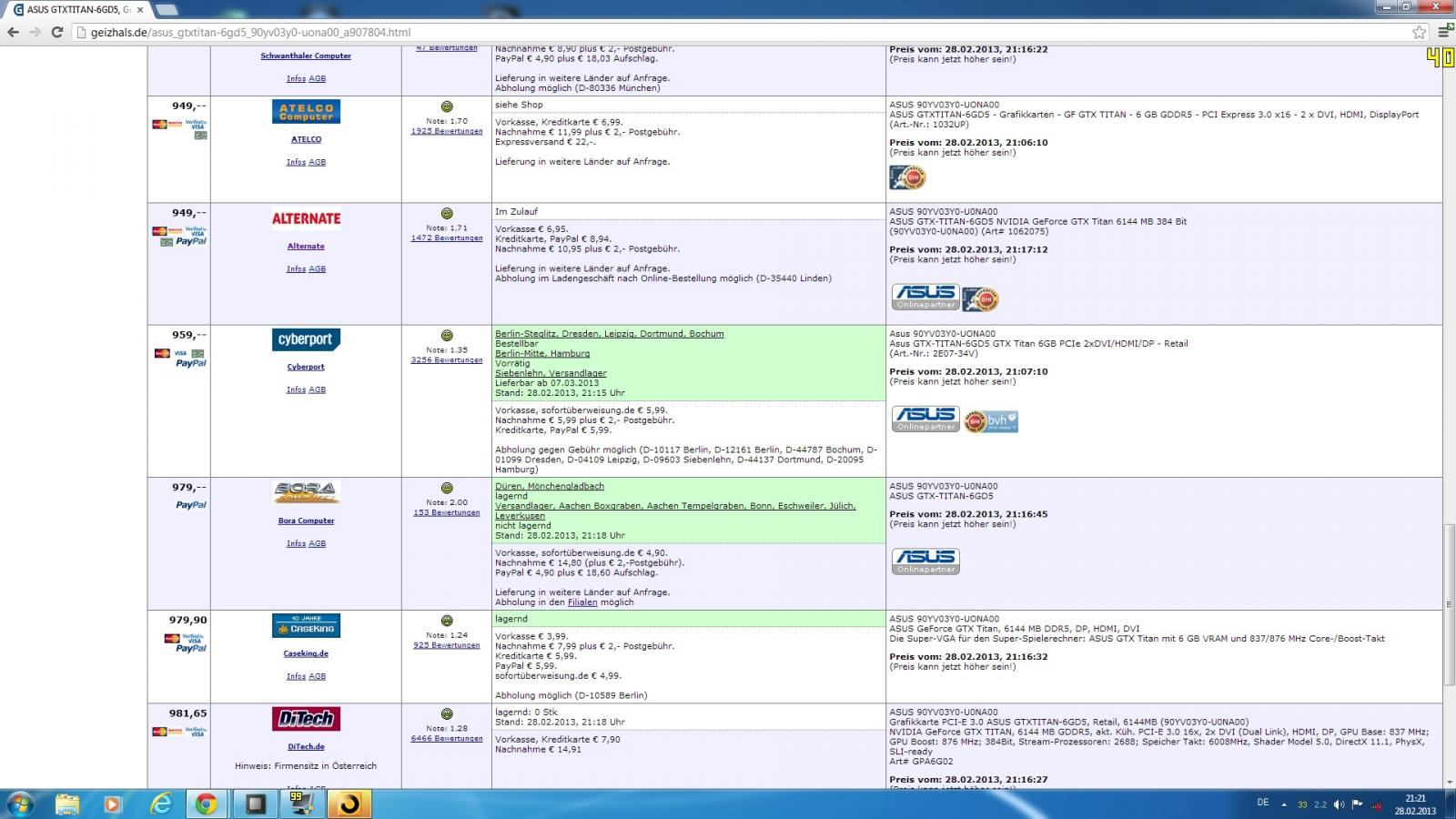This screenshot has width=1456, height=819.
Task: Open the Filialen link in Bora row
Action: (582, 602)
